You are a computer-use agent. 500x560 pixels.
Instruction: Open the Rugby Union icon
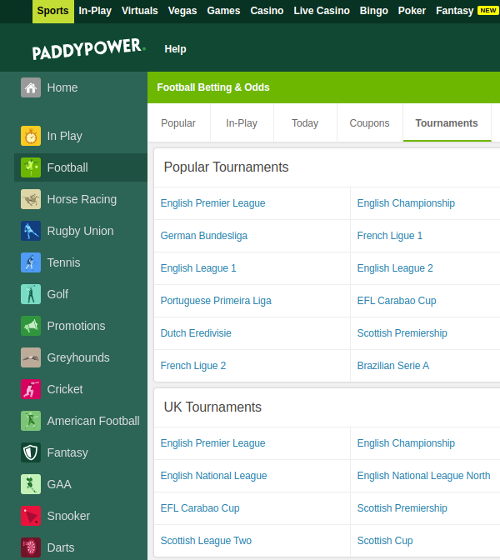pos(31,231)
